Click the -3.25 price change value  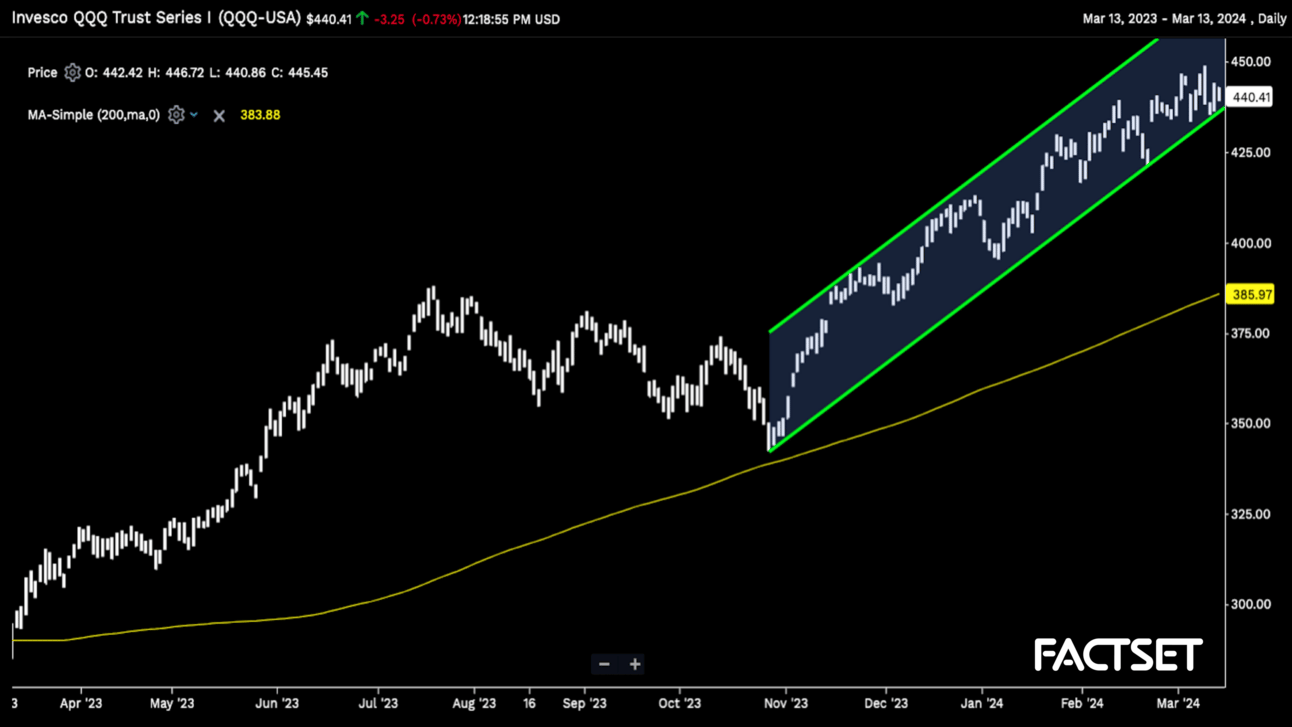pos(389,19)
